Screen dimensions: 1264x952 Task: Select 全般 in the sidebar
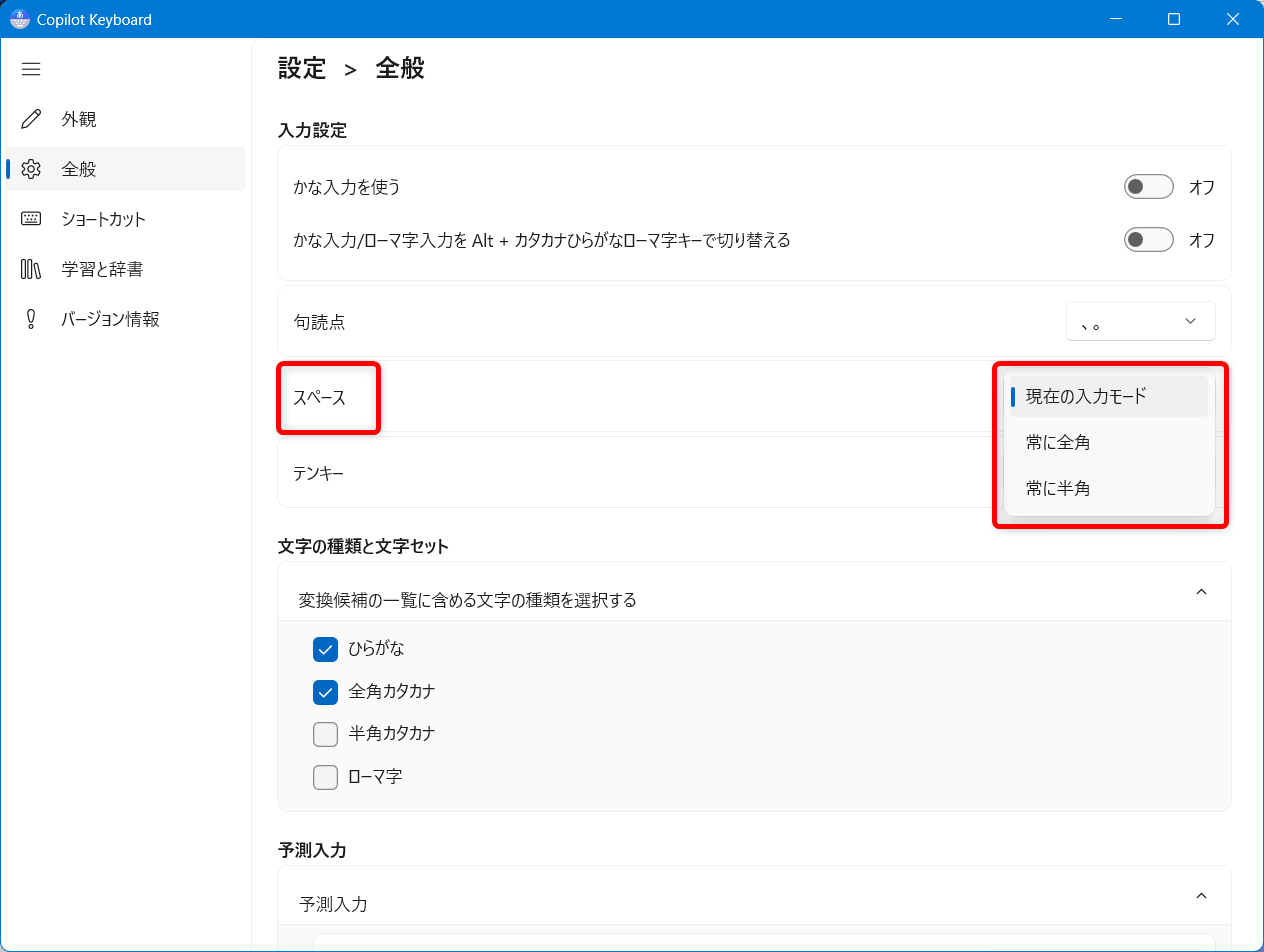pyautogui.click(x=126, y=169)
